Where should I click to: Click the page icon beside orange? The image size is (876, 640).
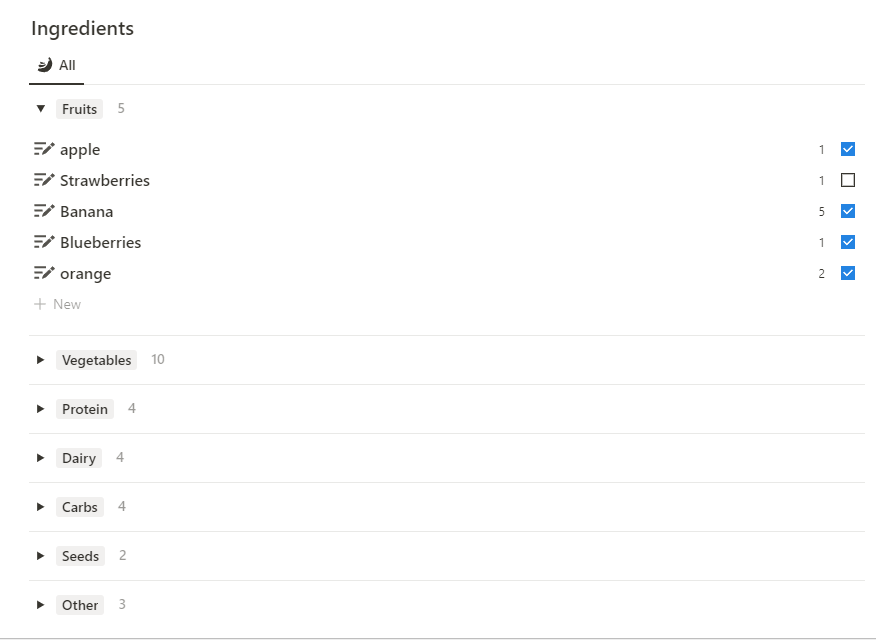pos(44,274)
